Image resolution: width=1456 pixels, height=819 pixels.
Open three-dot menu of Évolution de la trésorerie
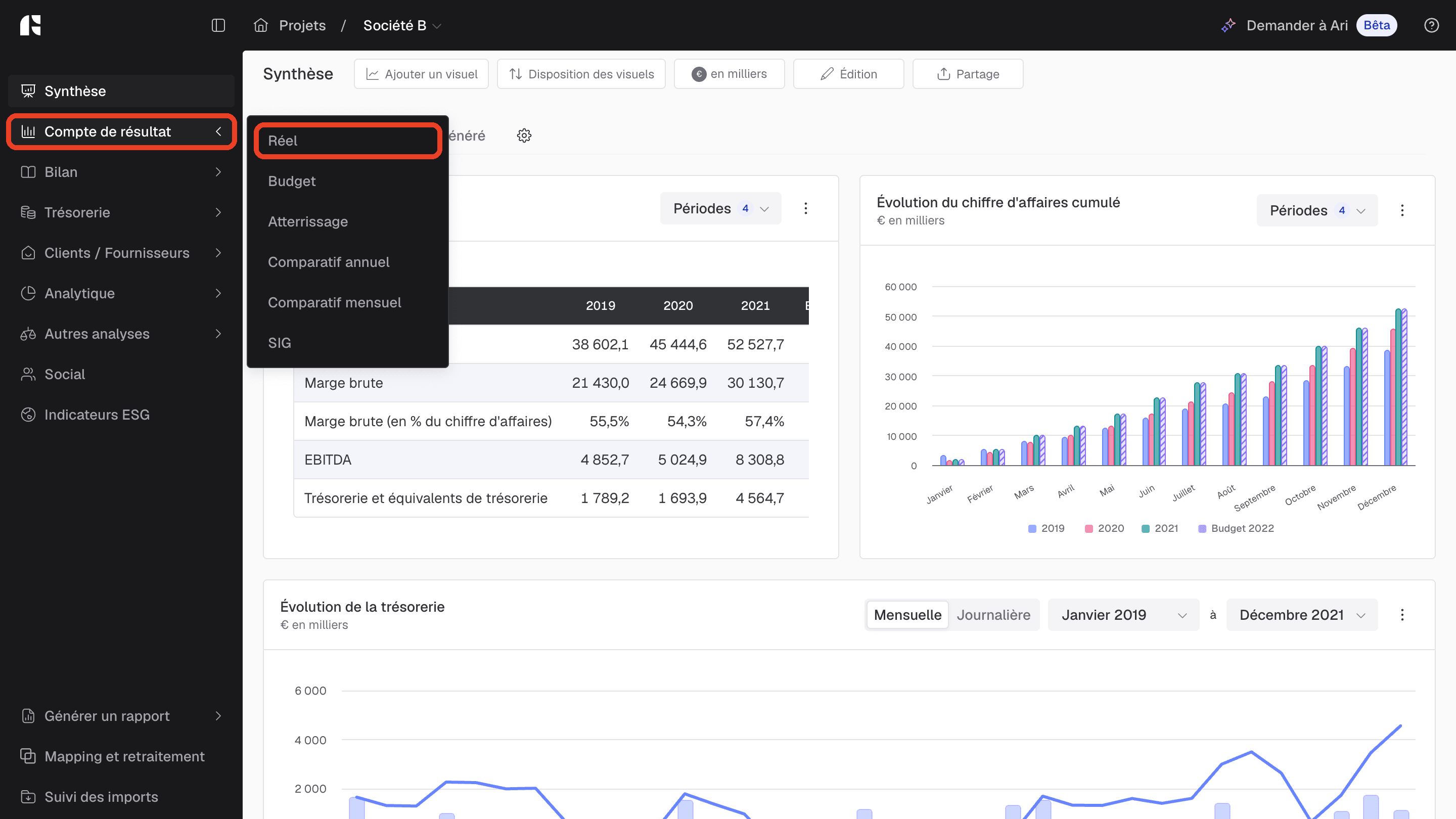[1402, 615]
